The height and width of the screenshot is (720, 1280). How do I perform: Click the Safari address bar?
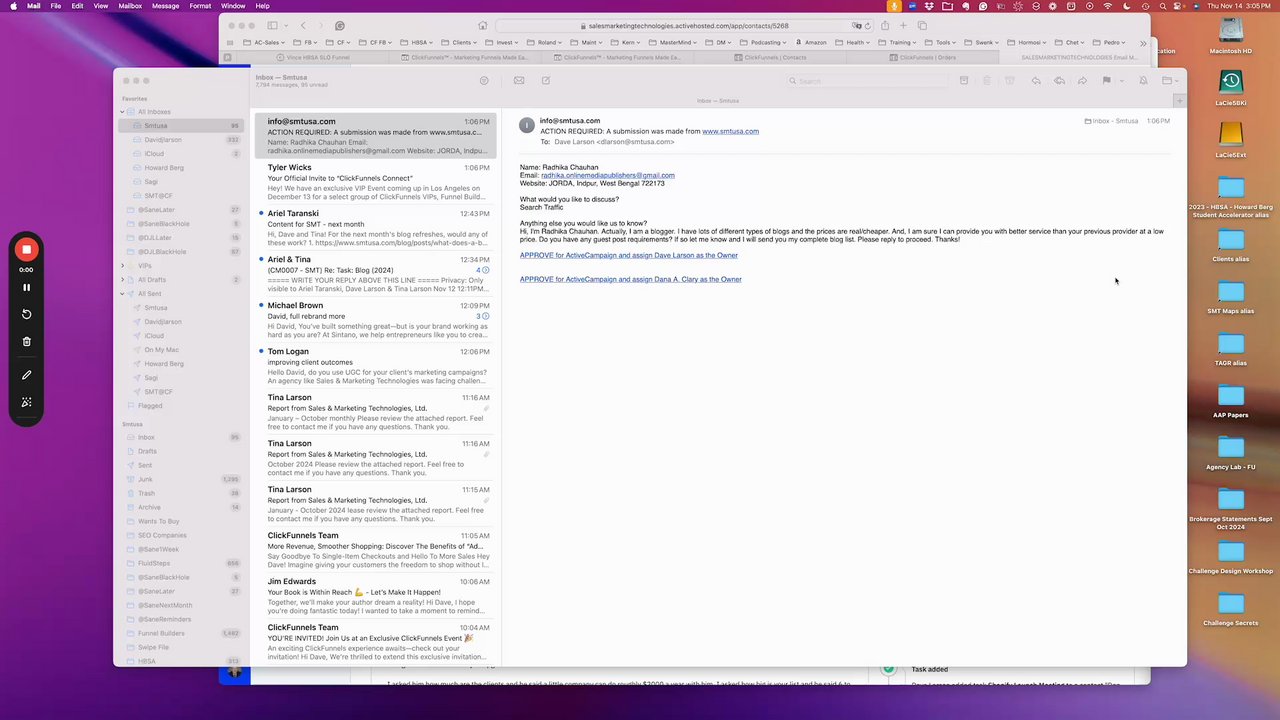coord(685,26)
